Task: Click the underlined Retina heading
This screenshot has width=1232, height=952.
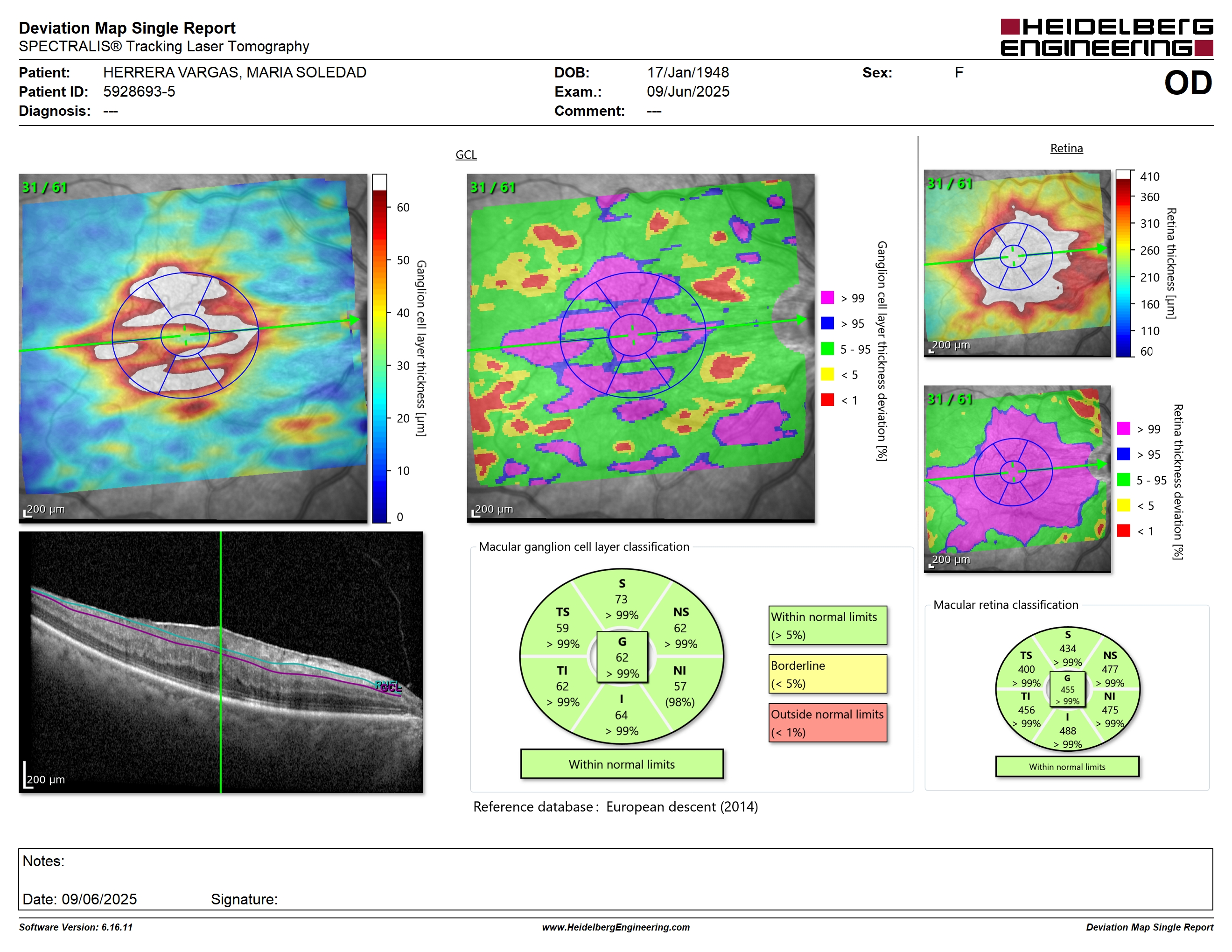Action: (1066, 148)
